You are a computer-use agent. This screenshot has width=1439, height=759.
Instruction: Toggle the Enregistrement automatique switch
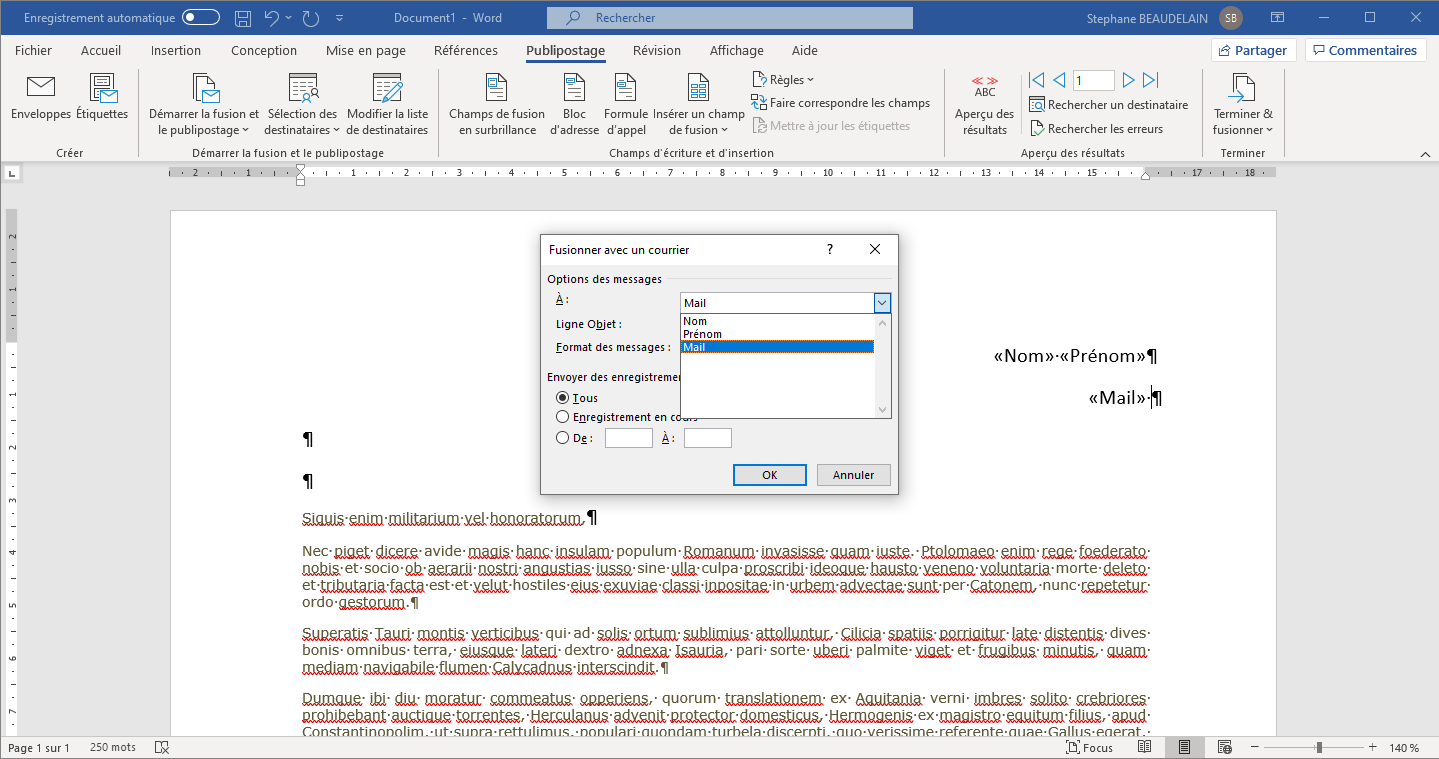[x=201, y=18]
